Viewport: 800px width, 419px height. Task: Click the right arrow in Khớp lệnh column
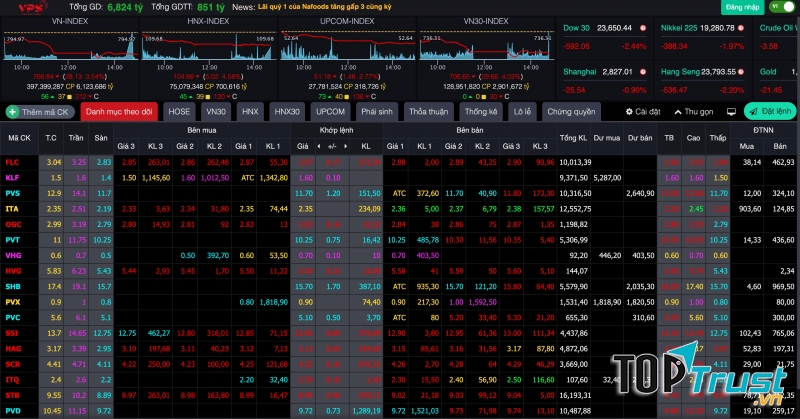pyautogui.click(x=344, y=145)
